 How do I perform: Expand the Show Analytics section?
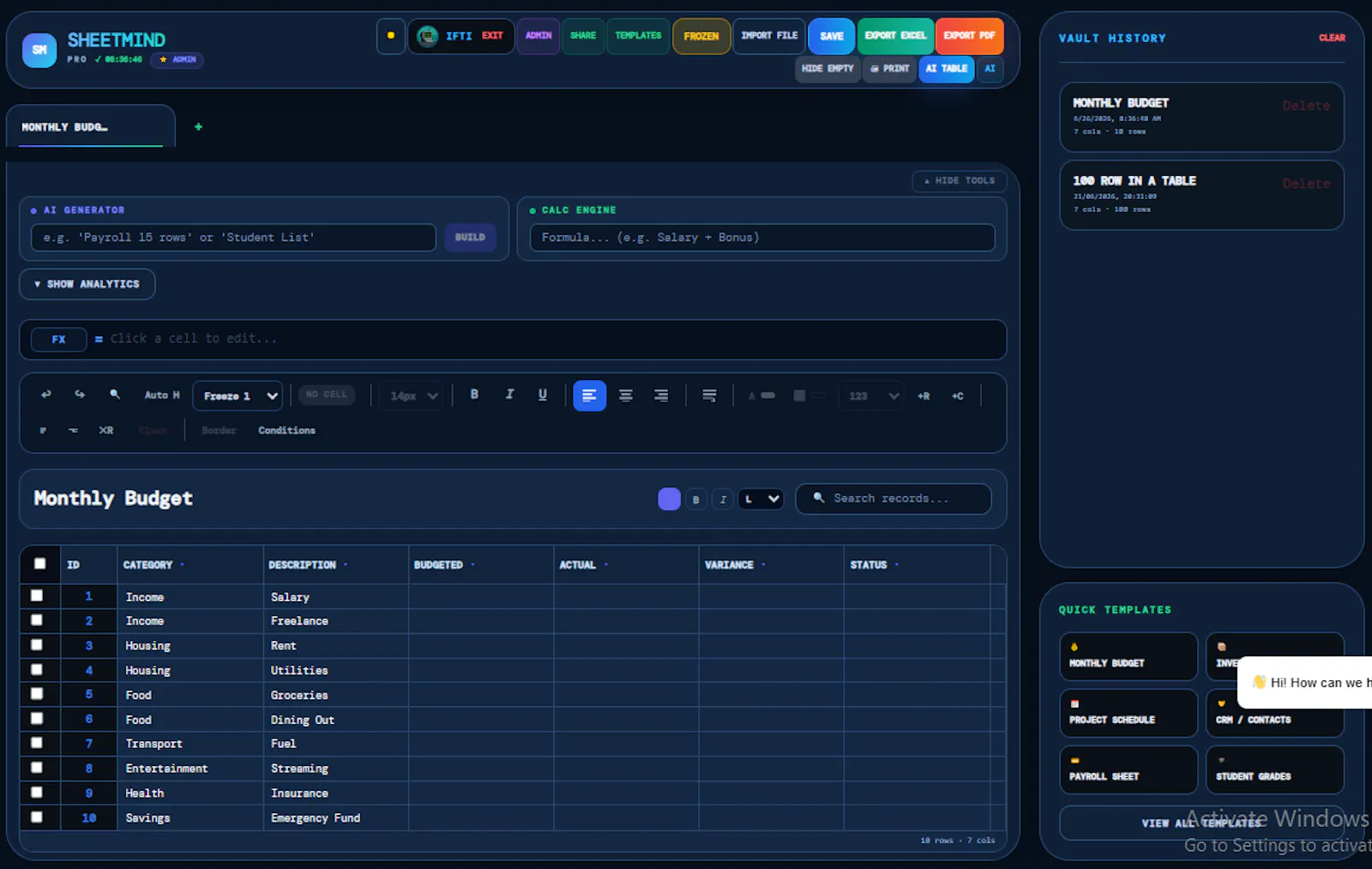pos(87,284)
